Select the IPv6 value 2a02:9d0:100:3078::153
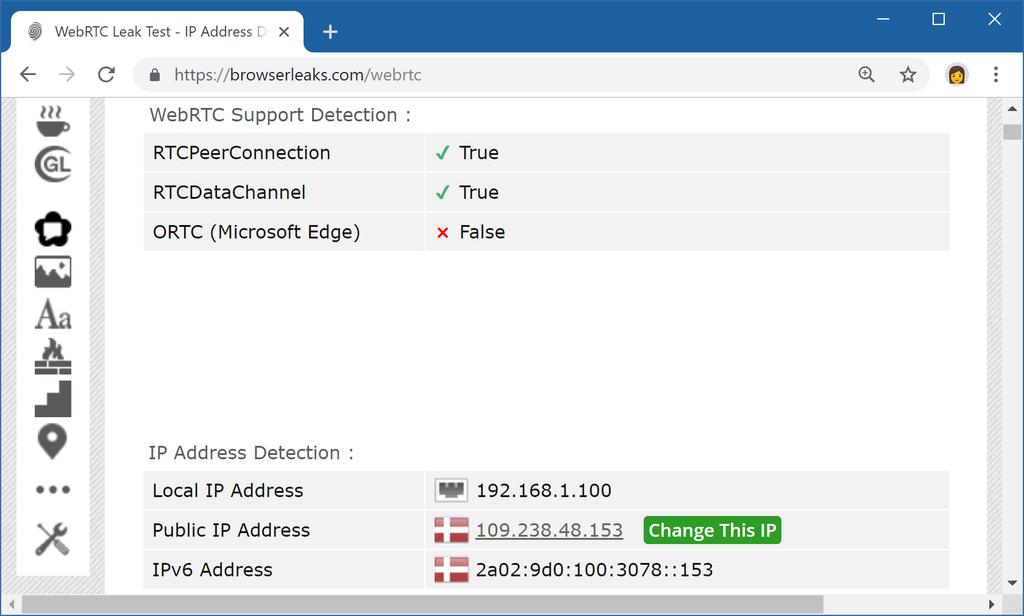Image resolution: width=1024 pixels, height=616 pixels. point(594,570)
